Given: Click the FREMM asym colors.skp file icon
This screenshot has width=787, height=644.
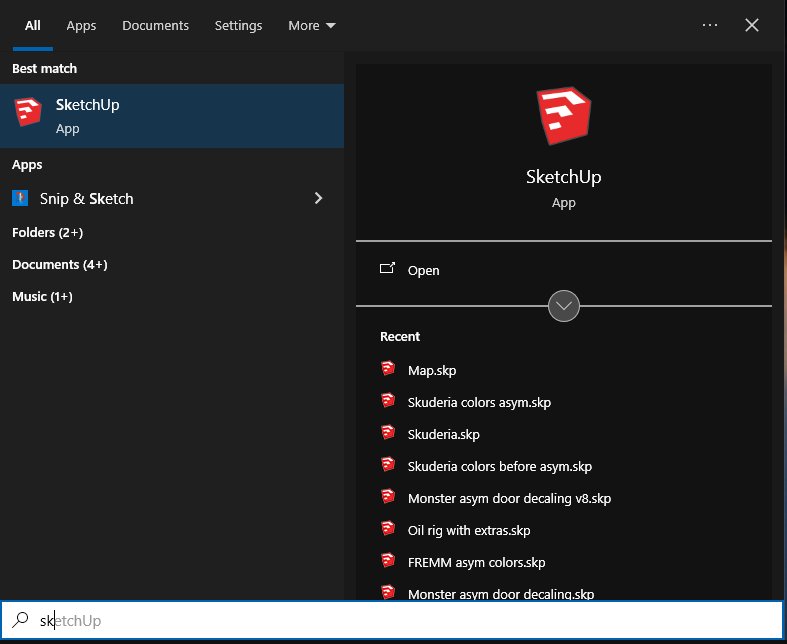Looking at the screenshot, I should point(388,562).
